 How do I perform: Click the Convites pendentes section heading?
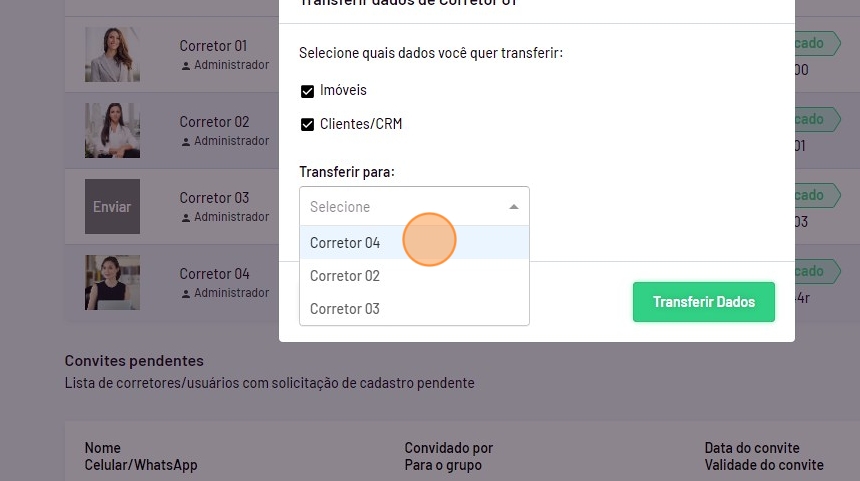pos(134,361)
